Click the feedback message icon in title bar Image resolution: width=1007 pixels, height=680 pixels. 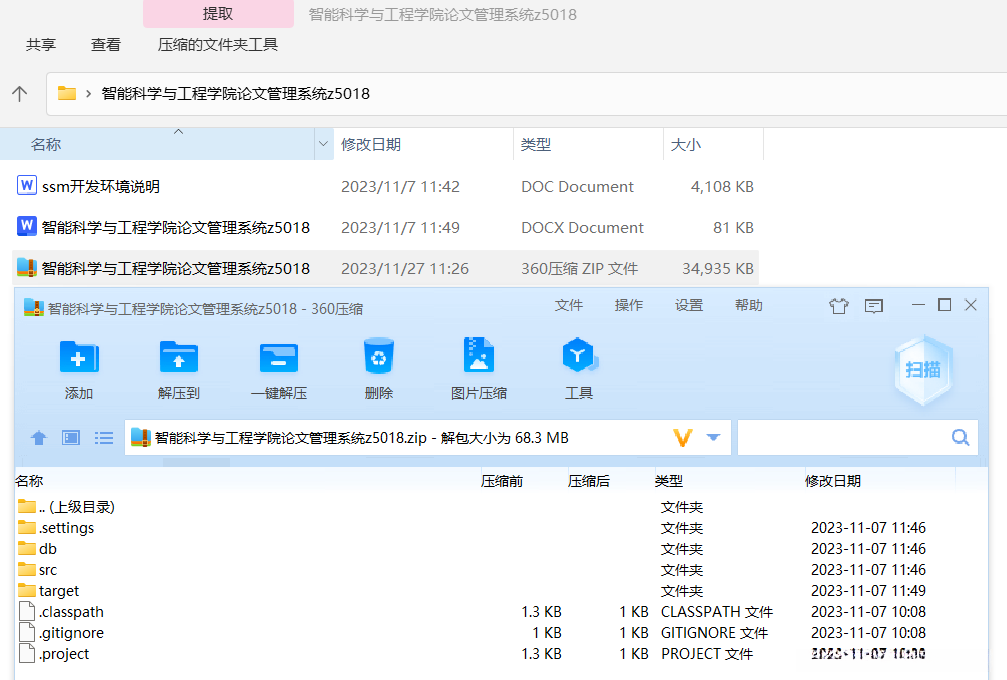point(873,306)
